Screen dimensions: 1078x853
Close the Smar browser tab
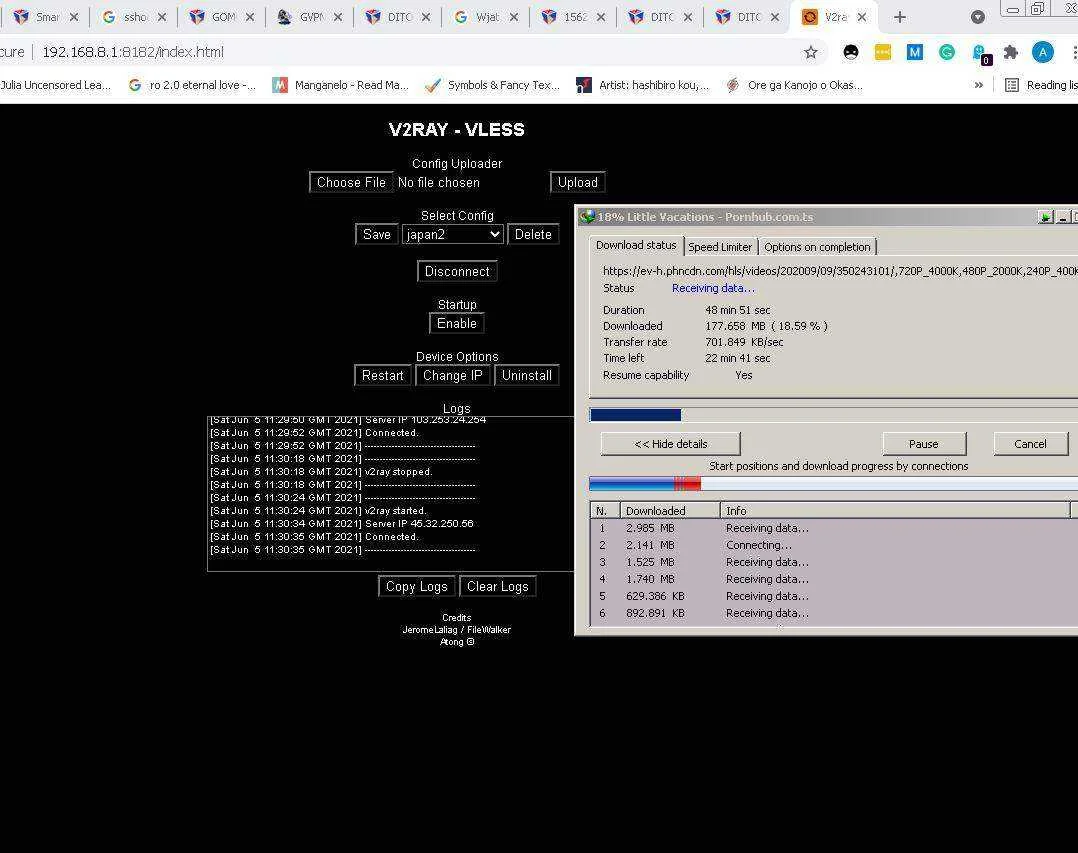click(74, 17)
